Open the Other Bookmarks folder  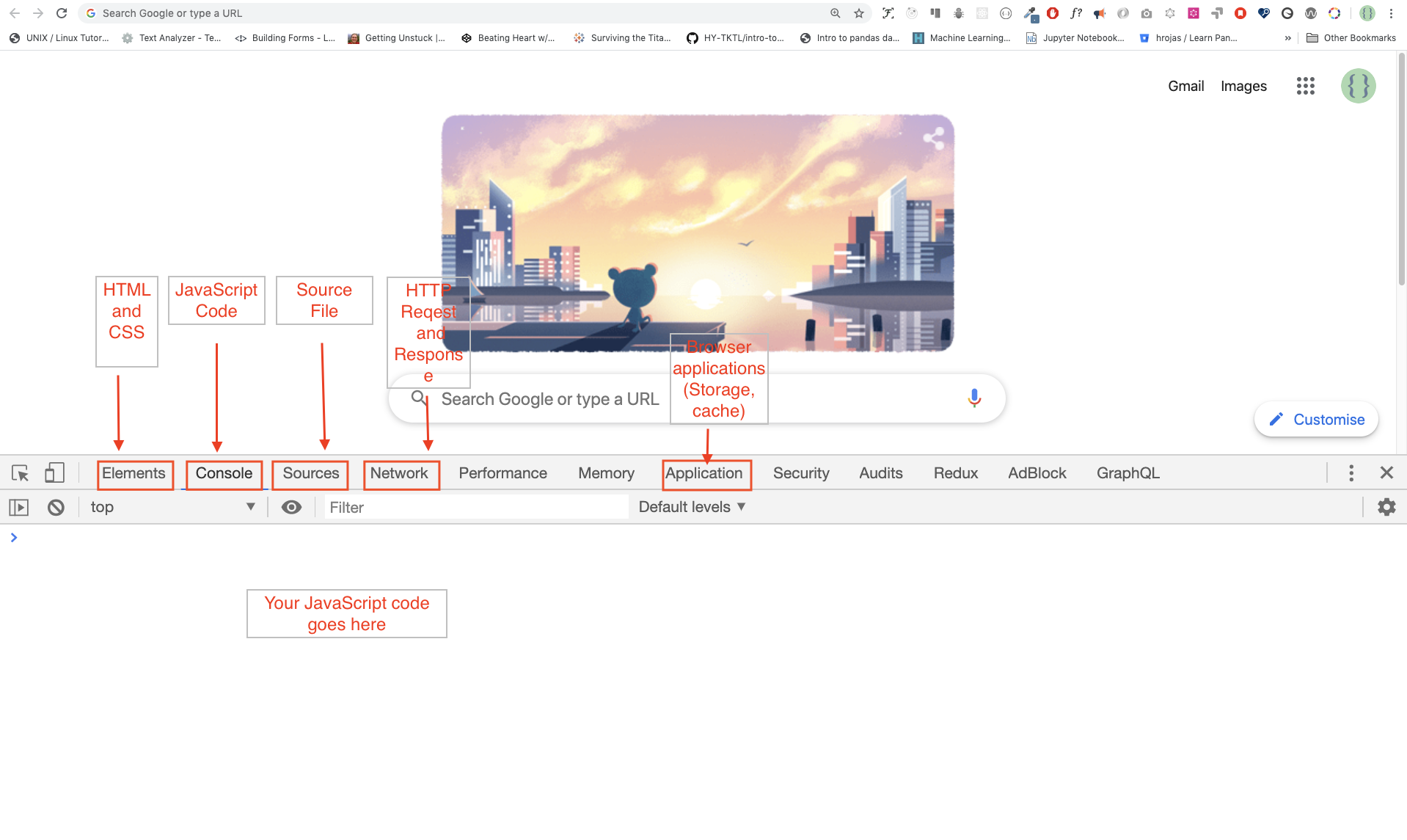pos(1351,38)
